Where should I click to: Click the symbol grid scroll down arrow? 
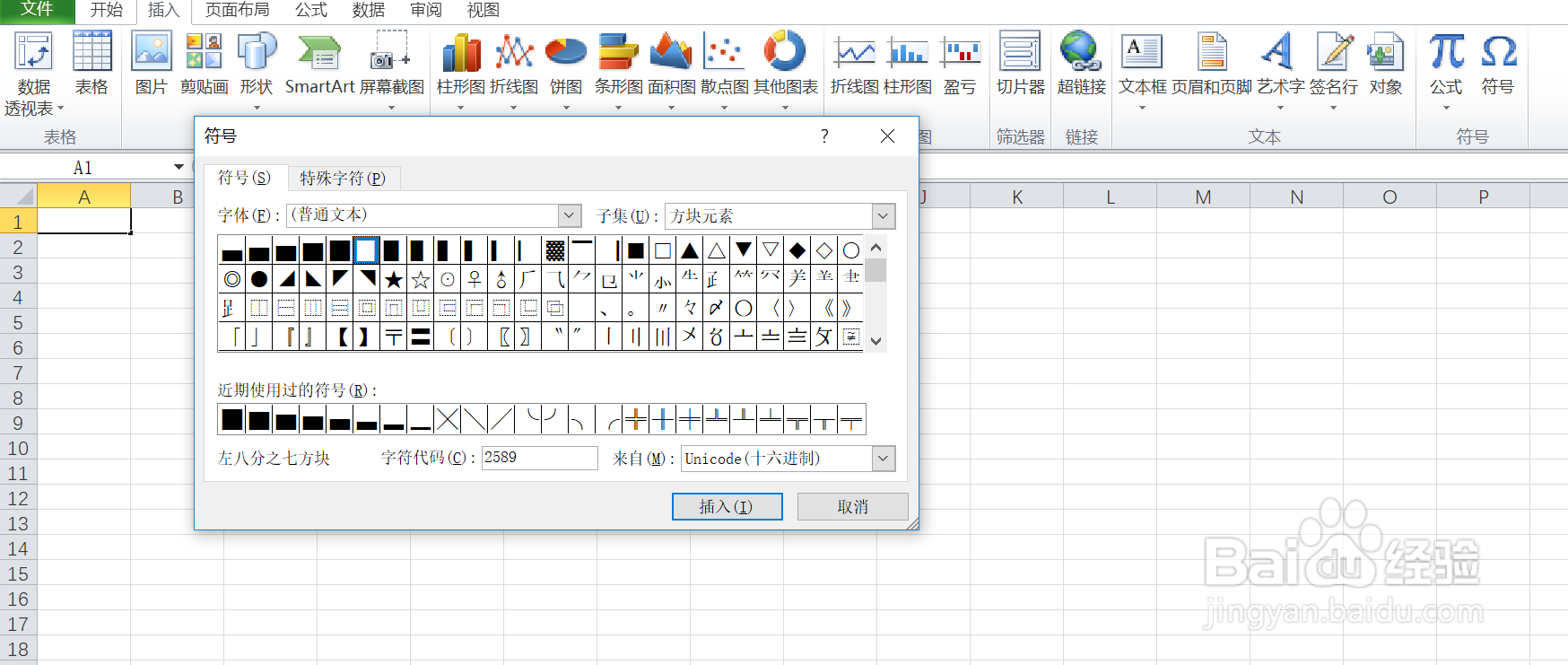[x=876, y=341]
